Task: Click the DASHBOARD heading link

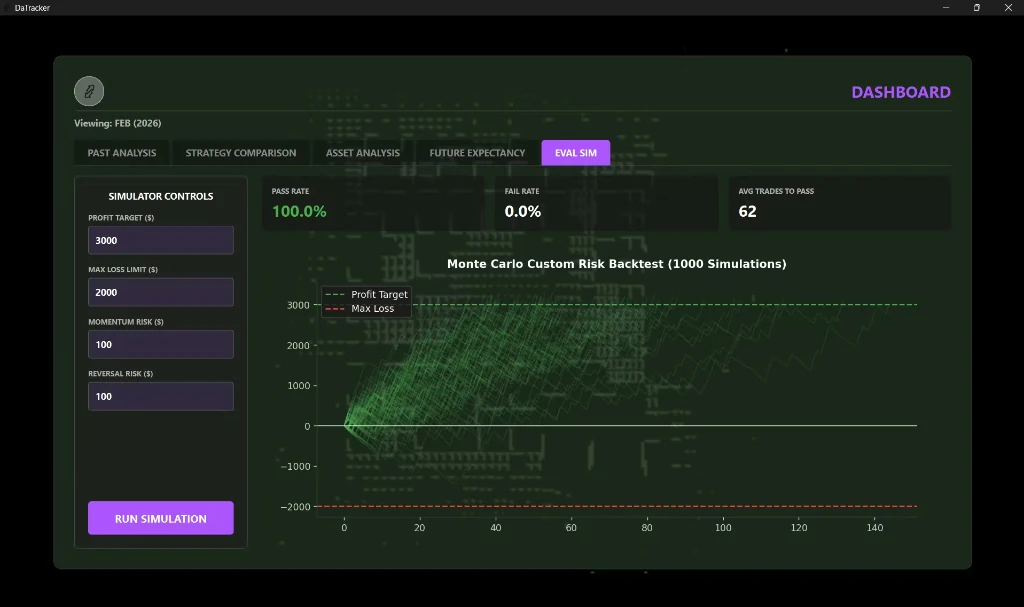Action: click(900, 92)
